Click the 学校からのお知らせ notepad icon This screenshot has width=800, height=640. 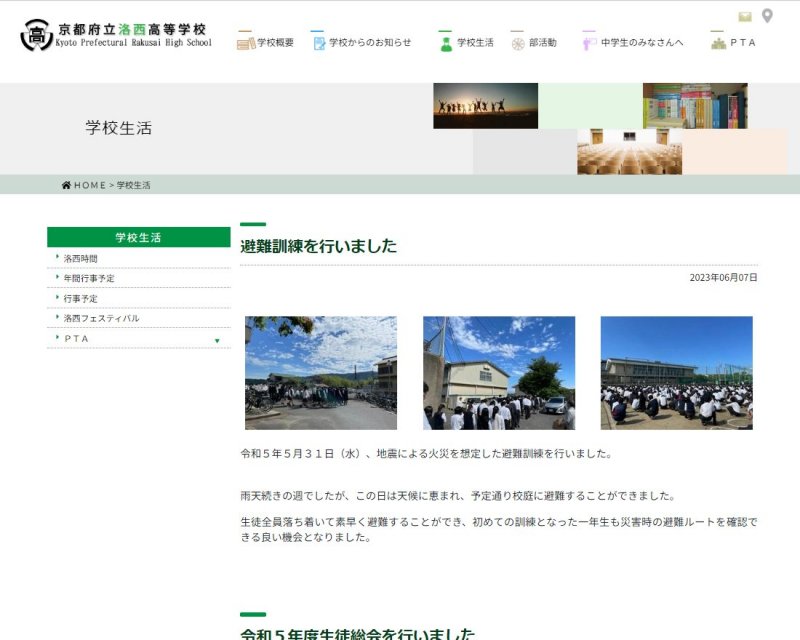pyautogui.click(x=319, y=43)
